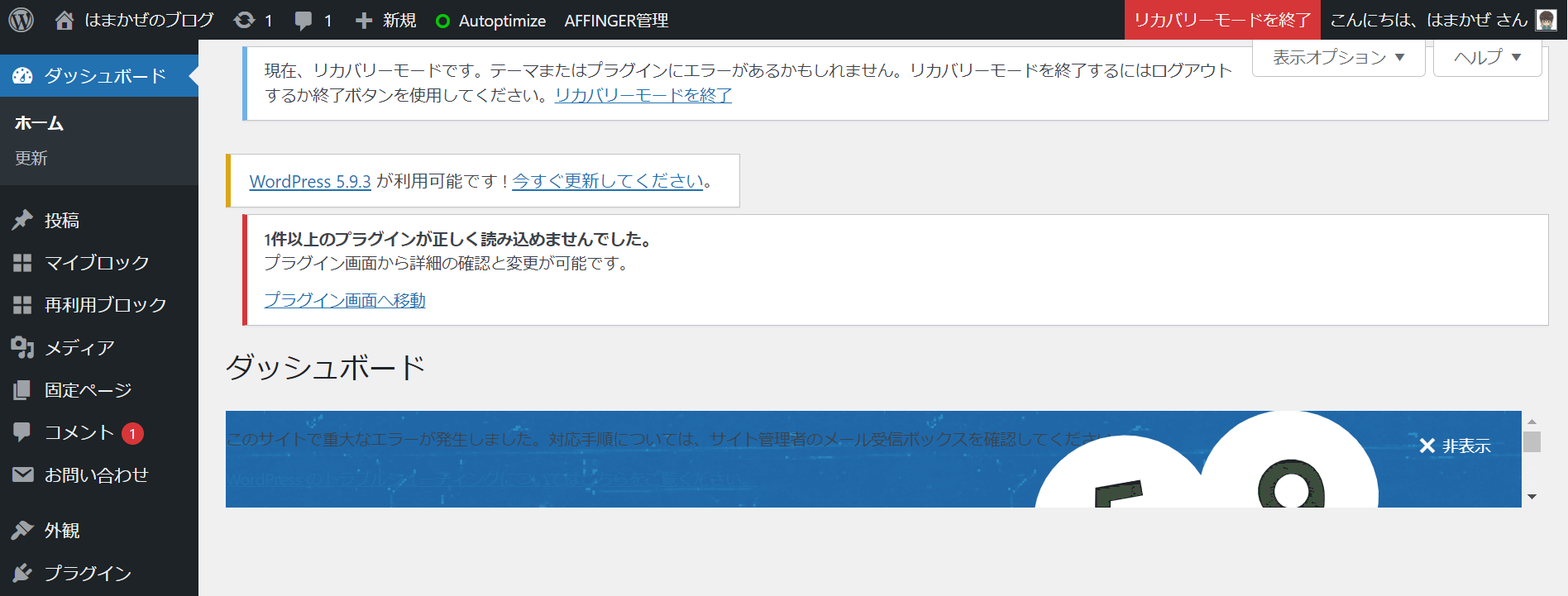
Task: Open AFFINGER管理 in the admin bar
Action: point(616,21)
